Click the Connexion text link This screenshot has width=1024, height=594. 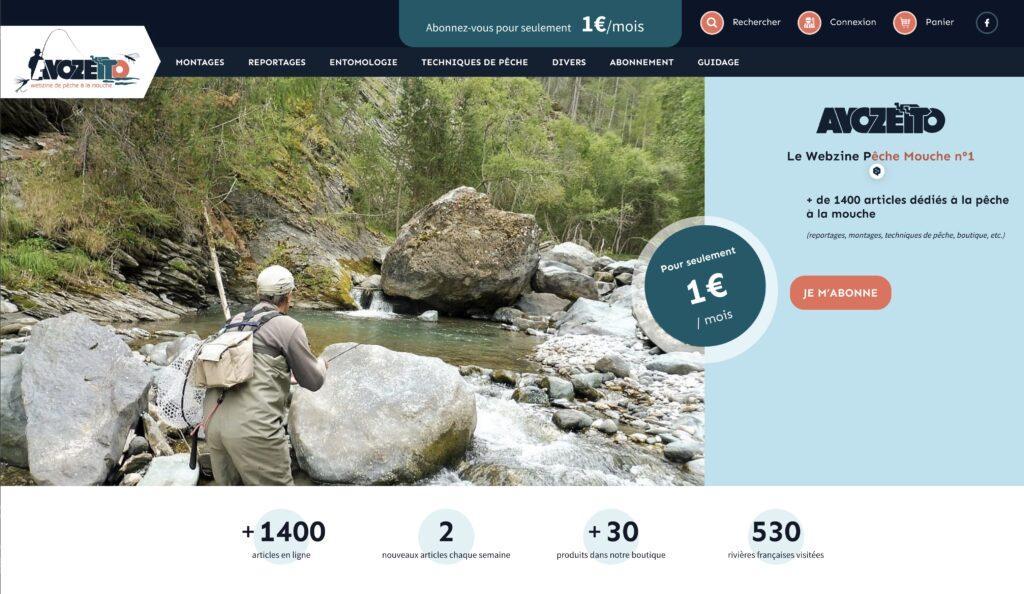tap(853, 22)
